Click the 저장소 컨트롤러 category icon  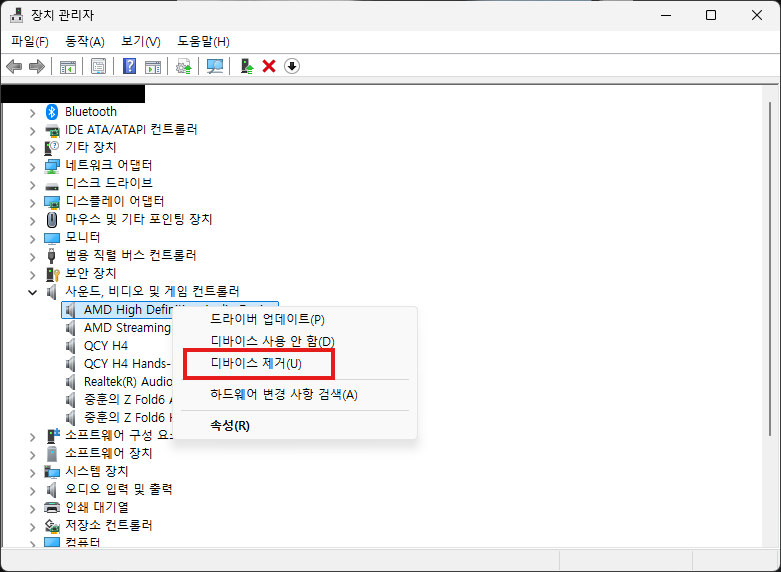(x=52, y=526)
